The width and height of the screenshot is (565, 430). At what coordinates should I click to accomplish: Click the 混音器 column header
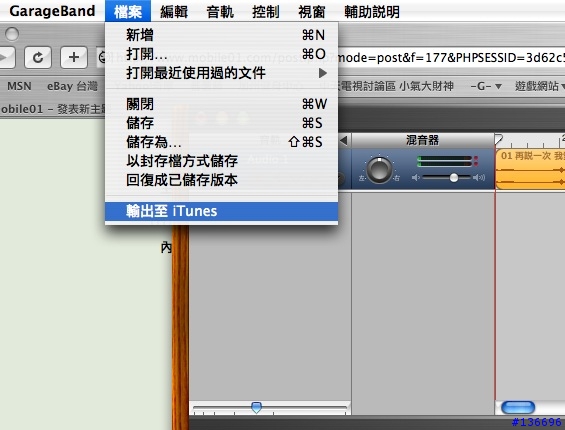point(422,140)
